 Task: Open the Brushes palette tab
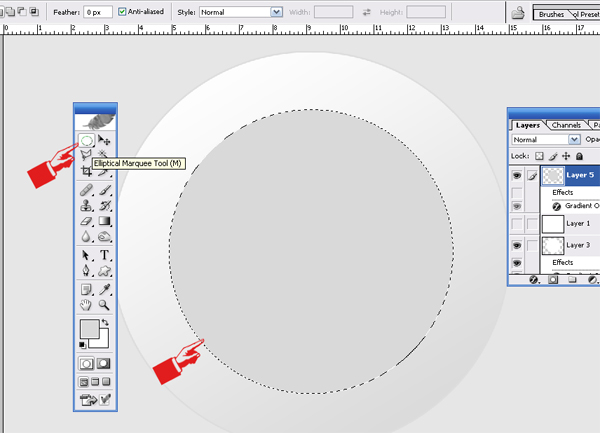click(551, 15)
